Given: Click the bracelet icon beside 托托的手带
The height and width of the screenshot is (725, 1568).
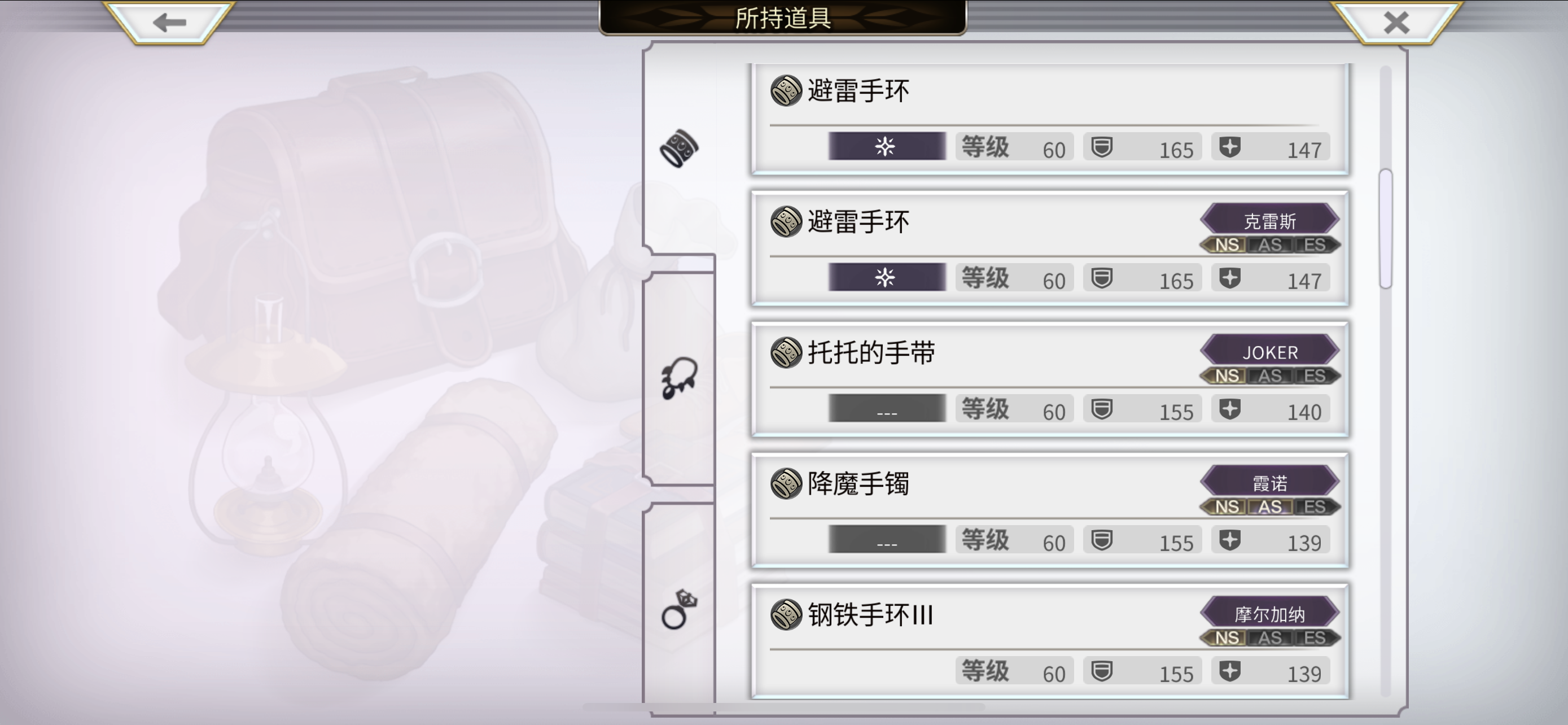Looking at the screenshot, I should (786, 352).
